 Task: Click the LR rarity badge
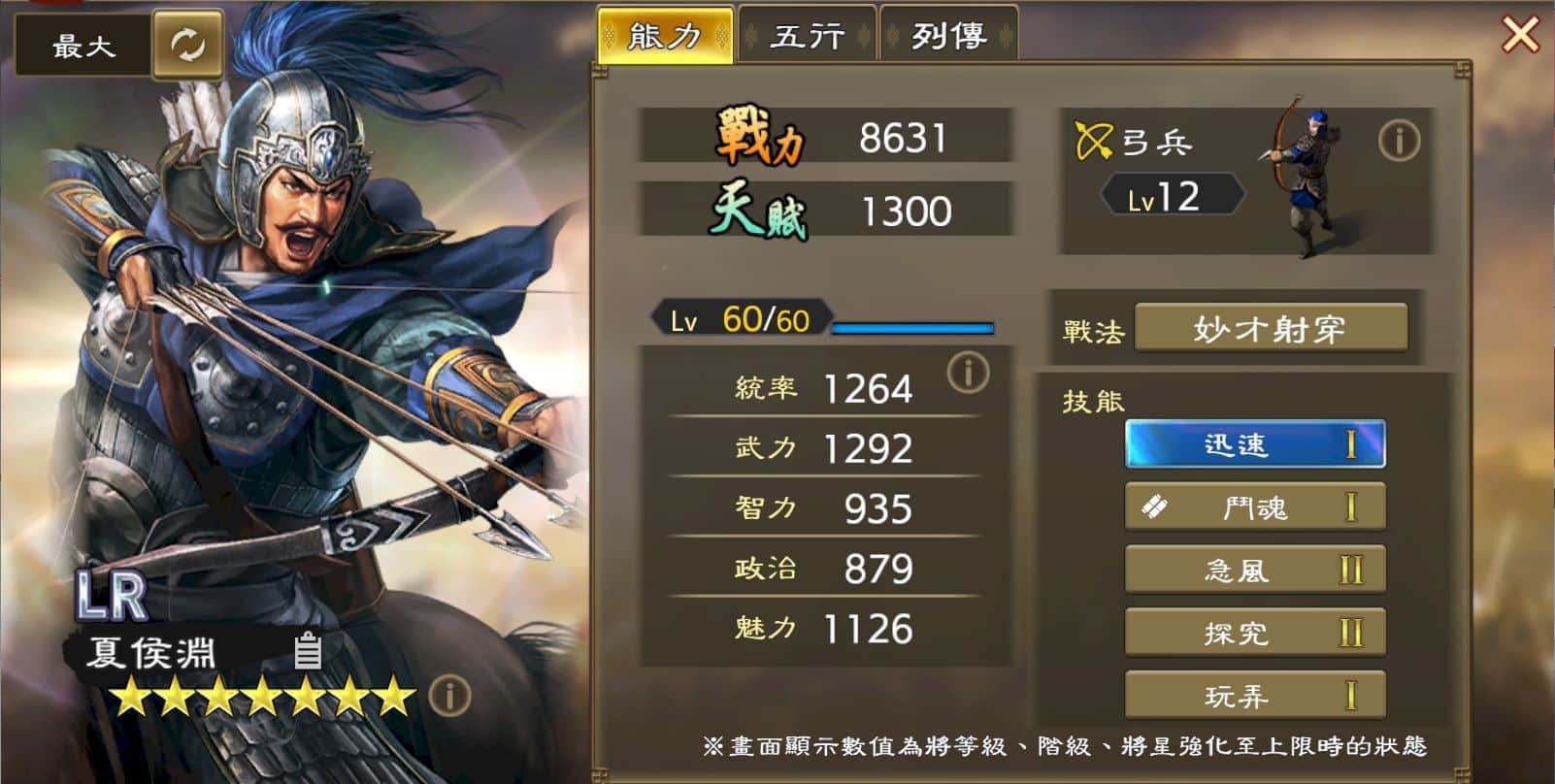pyautogui.click(x=112, y=596)
